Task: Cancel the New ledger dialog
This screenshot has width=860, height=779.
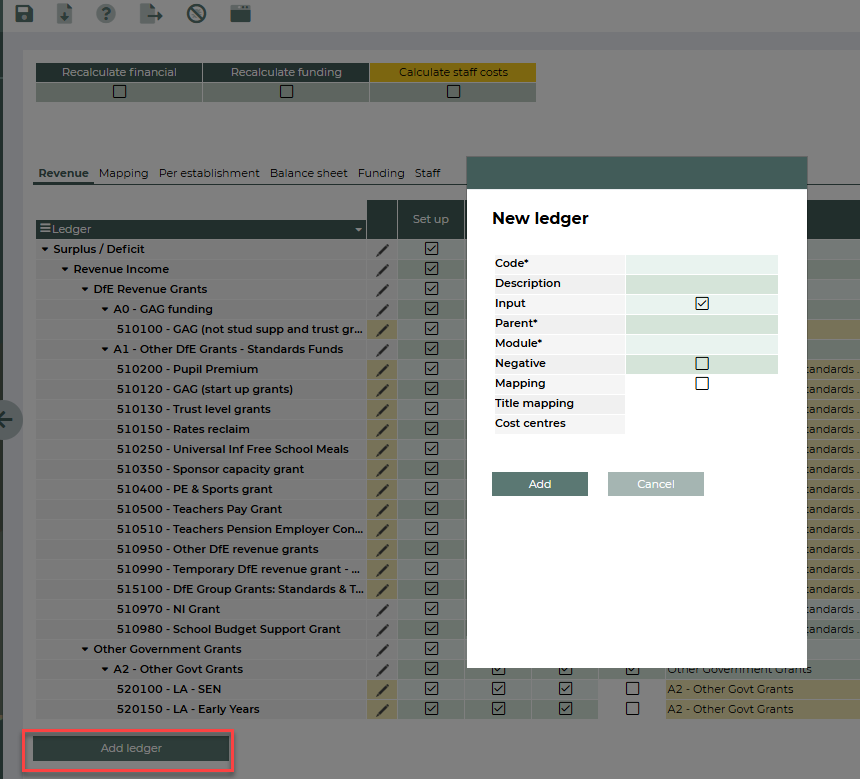Action: (x=655, y=484)
